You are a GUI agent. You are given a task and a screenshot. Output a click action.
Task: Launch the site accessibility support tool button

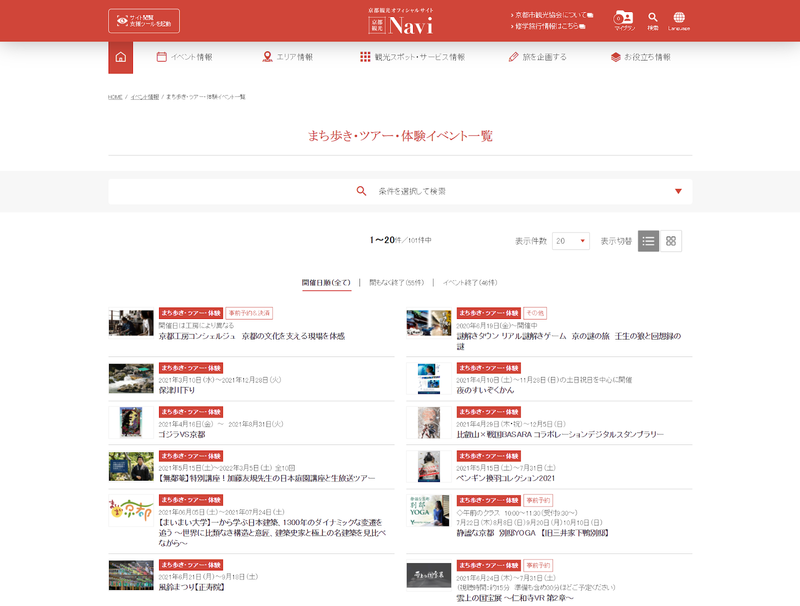click(x=144, y=21)
